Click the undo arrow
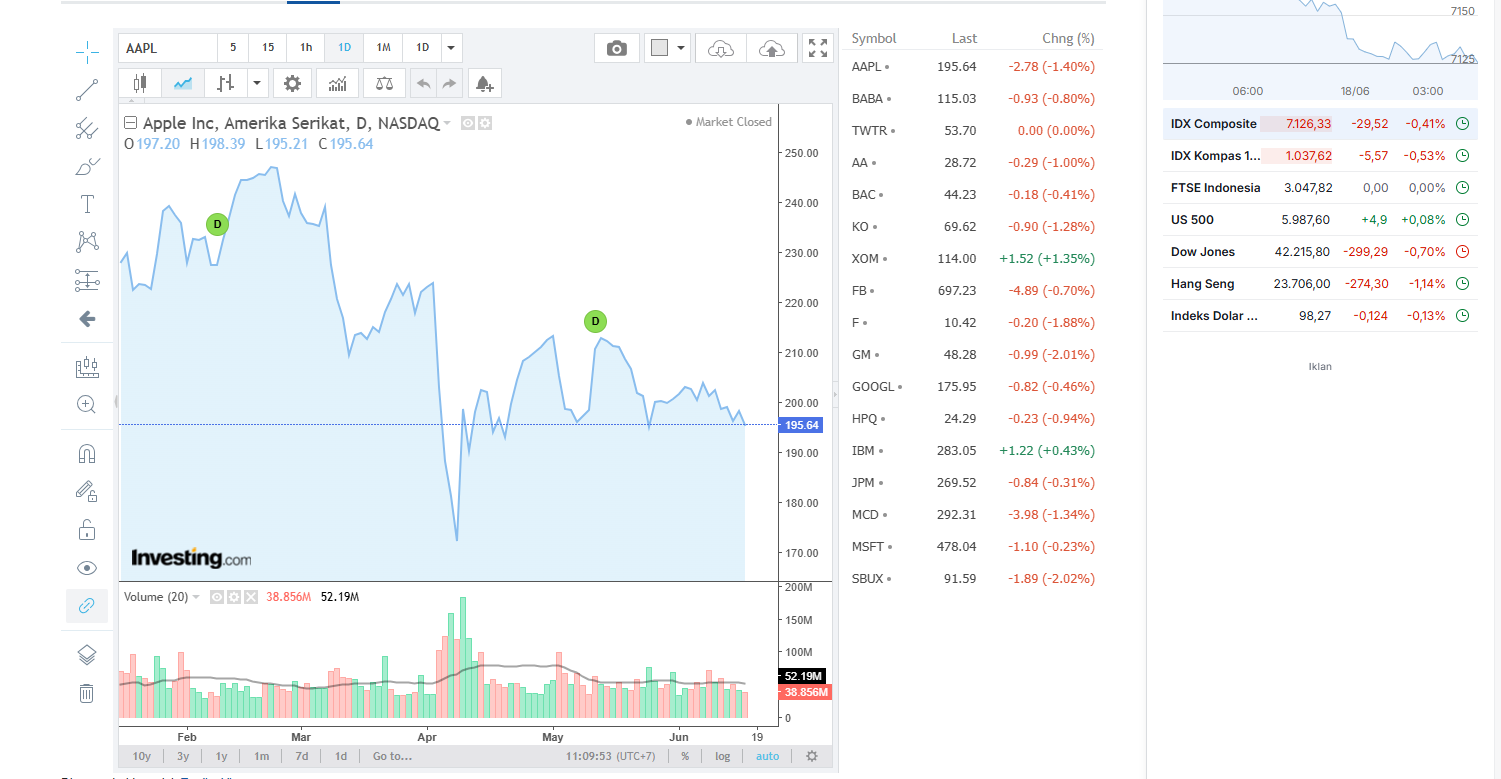Screen dimensions: 1501x779 point(423,83)
